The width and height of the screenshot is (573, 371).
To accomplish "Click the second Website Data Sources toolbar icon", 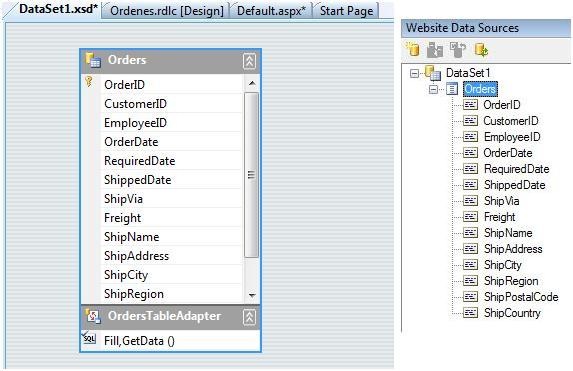I will 435,50.
